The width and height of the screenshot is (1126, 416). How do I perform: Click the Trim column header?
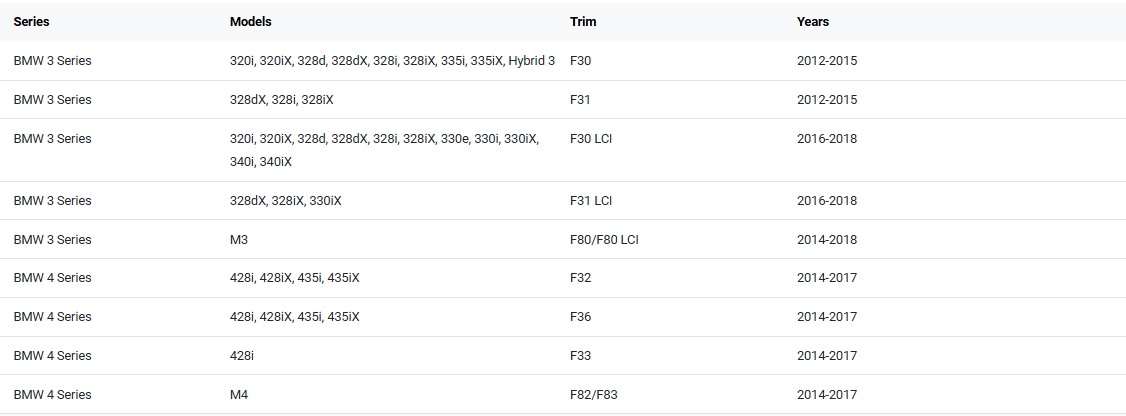[582, 21]
